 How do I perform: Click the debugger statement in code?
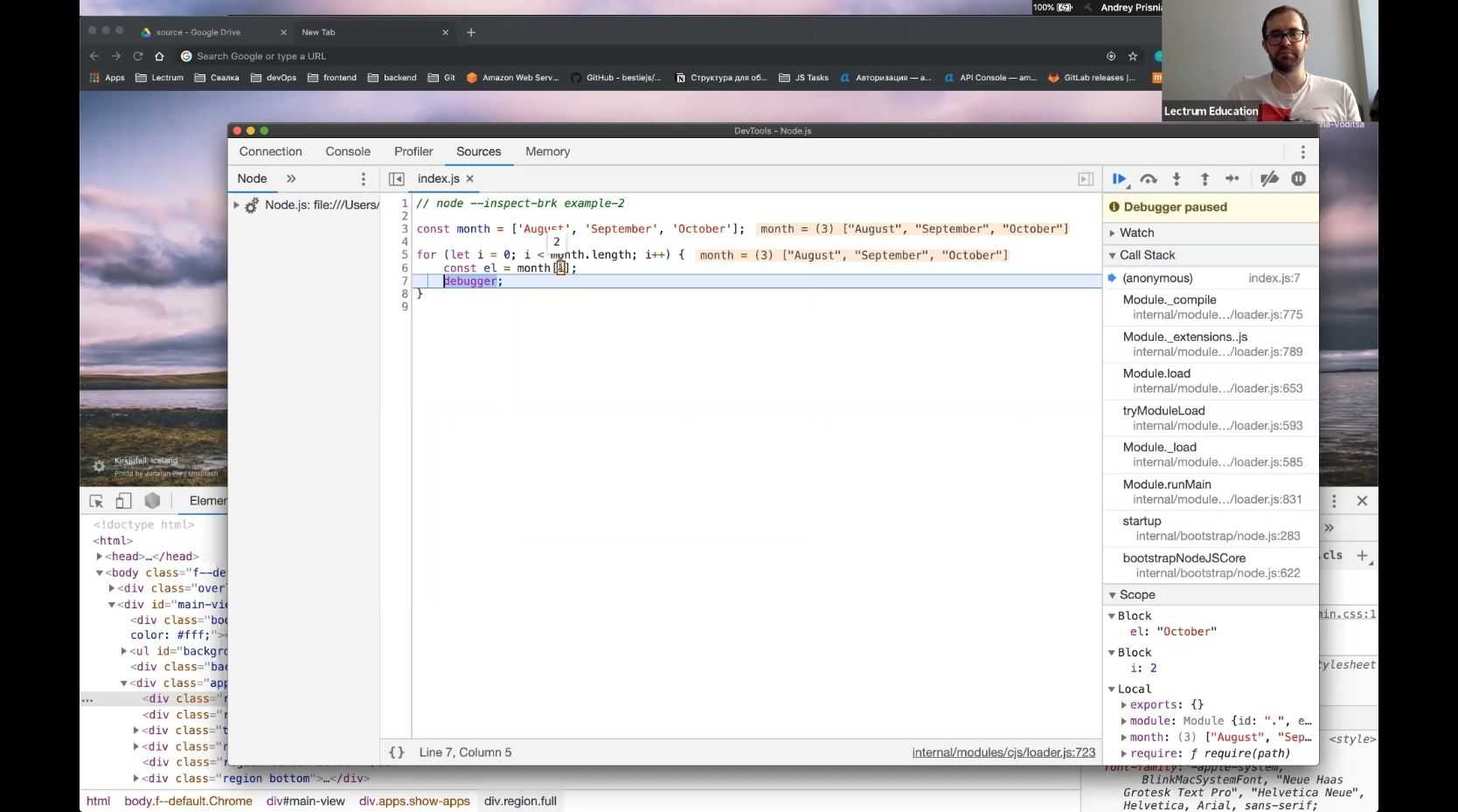(x=469, y=281)
